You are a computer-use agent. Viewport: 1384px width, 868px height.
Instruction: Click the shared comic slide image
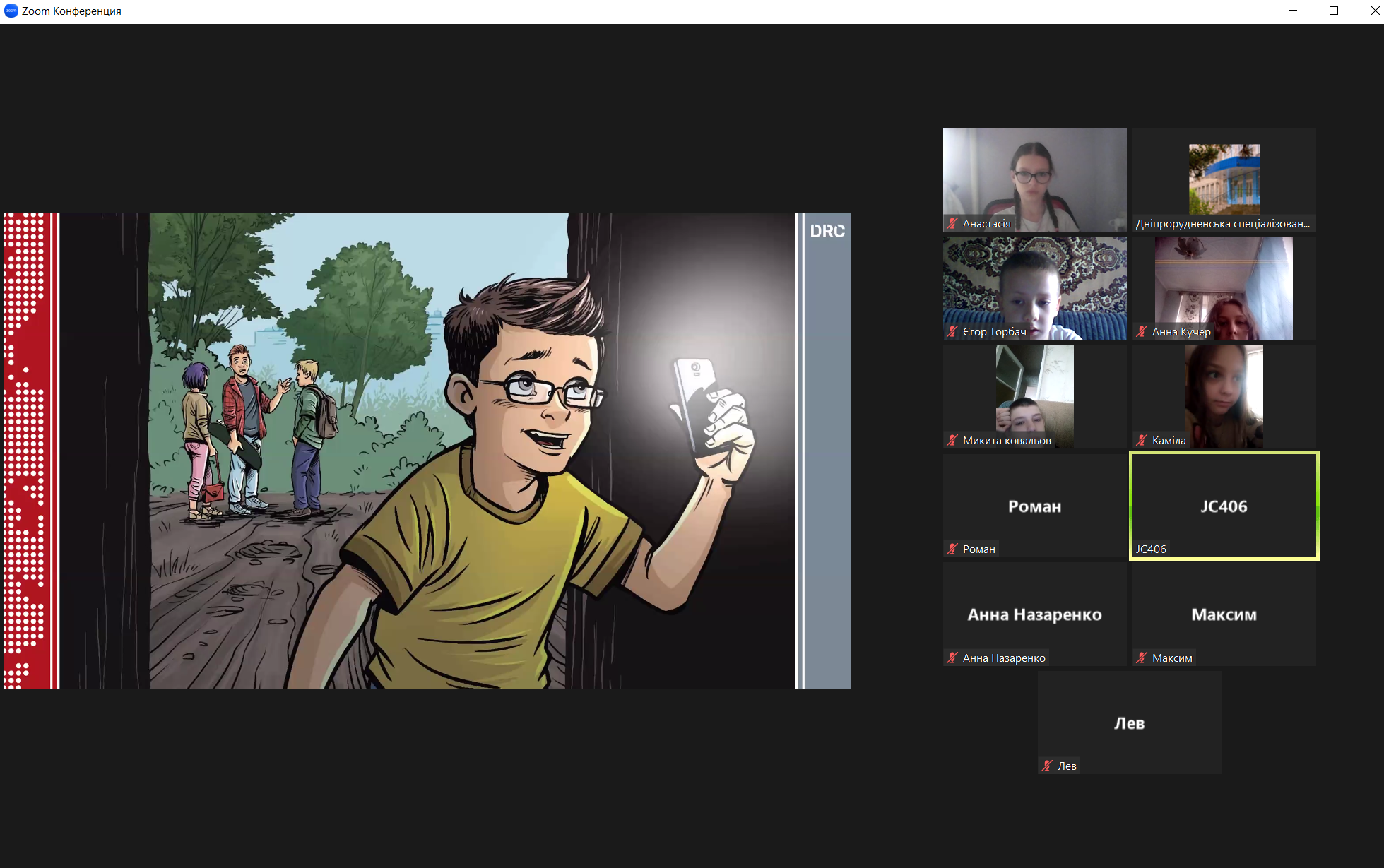click(427, 451)
